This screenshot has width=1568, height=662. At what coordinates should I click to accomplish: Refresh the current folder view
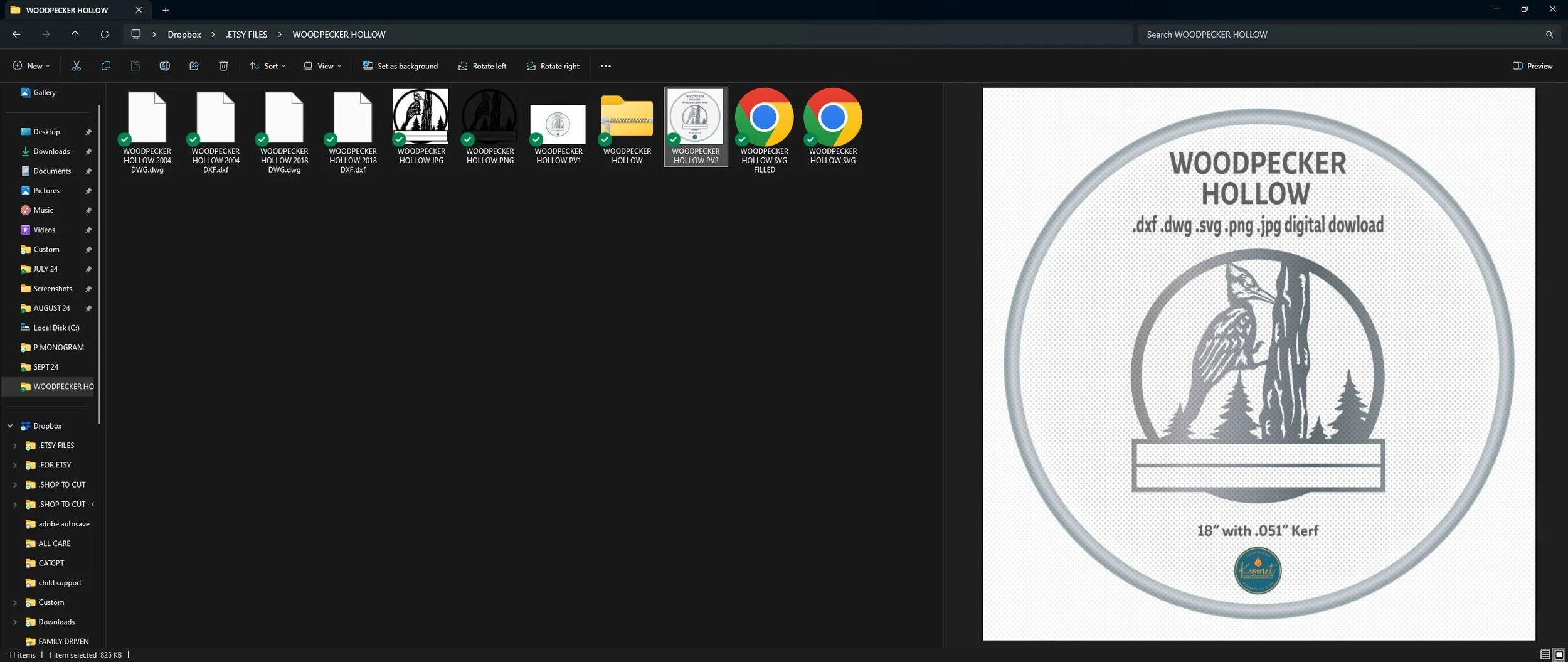(104, 35)
